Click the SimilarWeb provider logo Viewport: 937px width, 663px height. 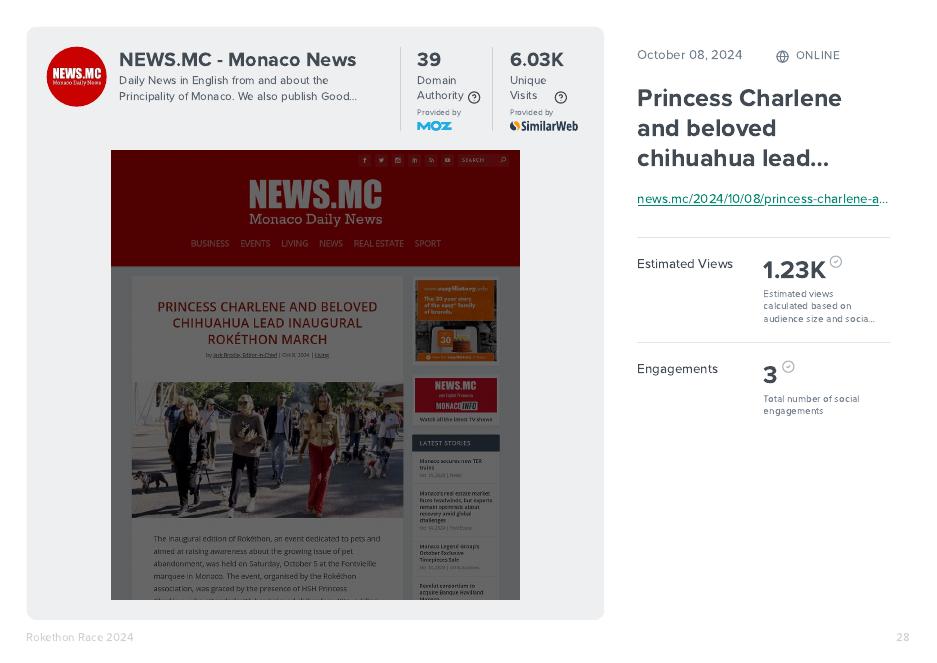tap(544, 126)
